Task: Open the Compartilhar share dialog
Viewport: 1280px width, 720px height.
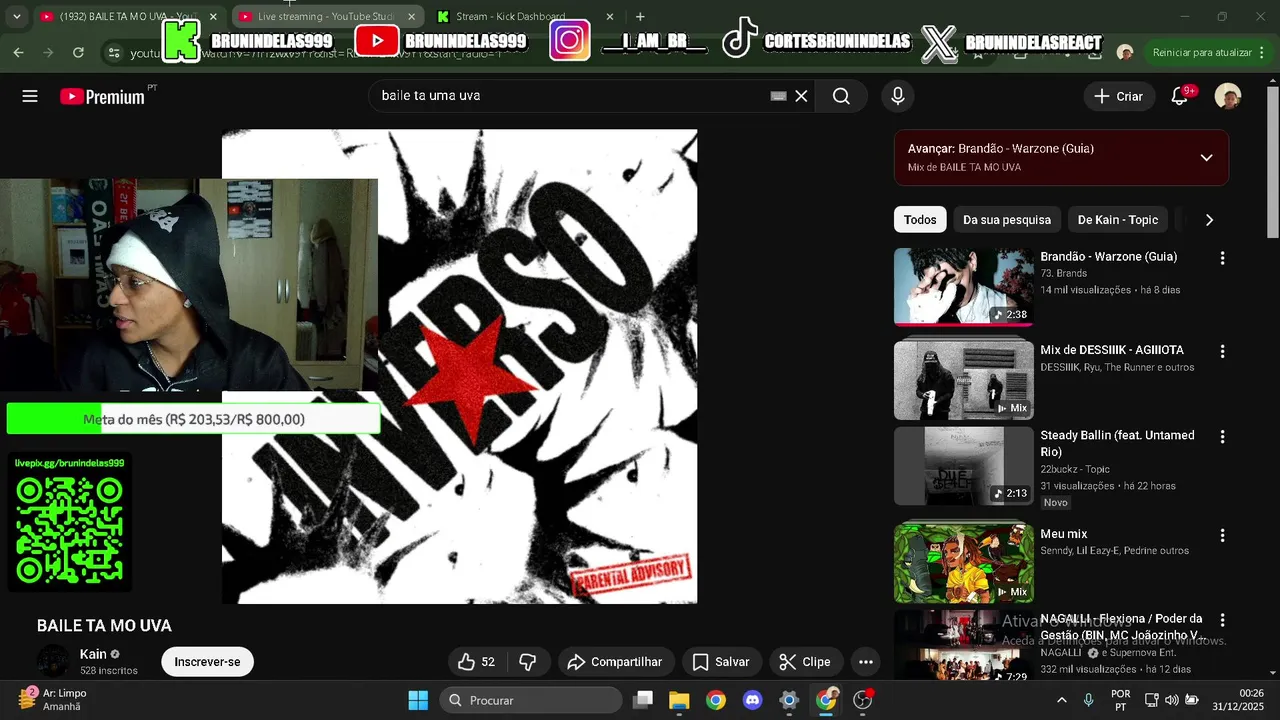Action: tap(615, 662)
